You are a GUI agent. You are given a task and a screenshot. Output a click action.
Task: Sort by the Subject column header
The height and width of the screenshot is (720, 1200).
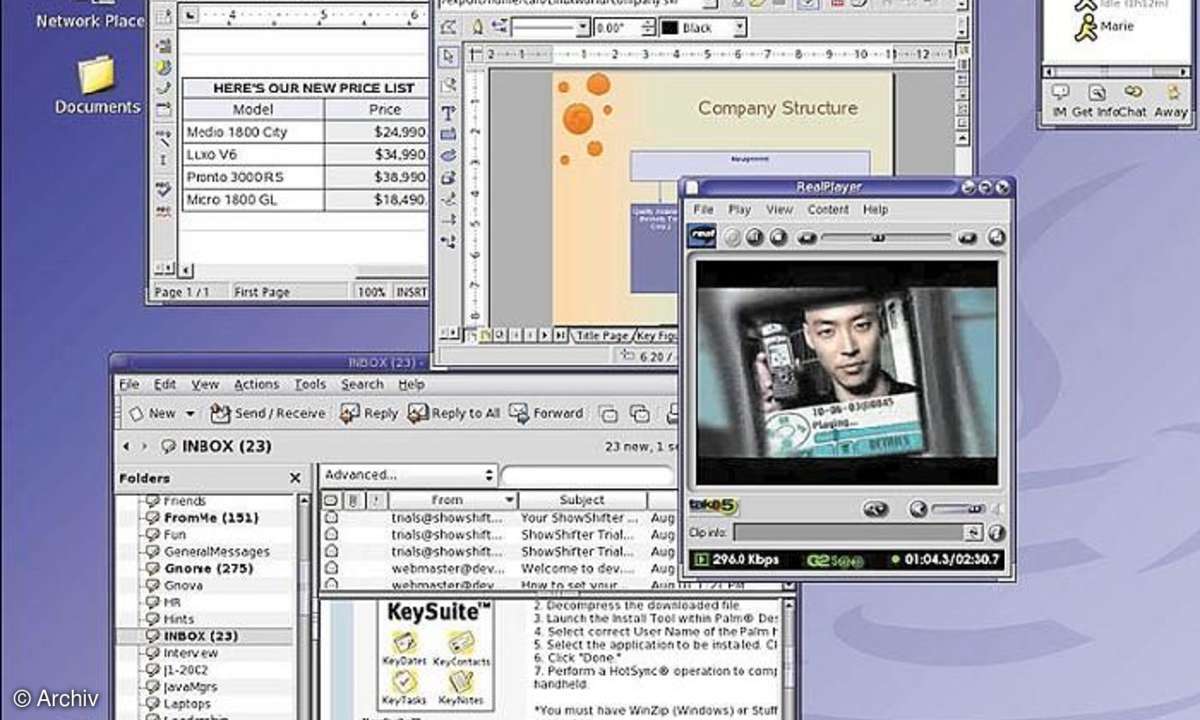pyautogui.click(x=582, y=499)
